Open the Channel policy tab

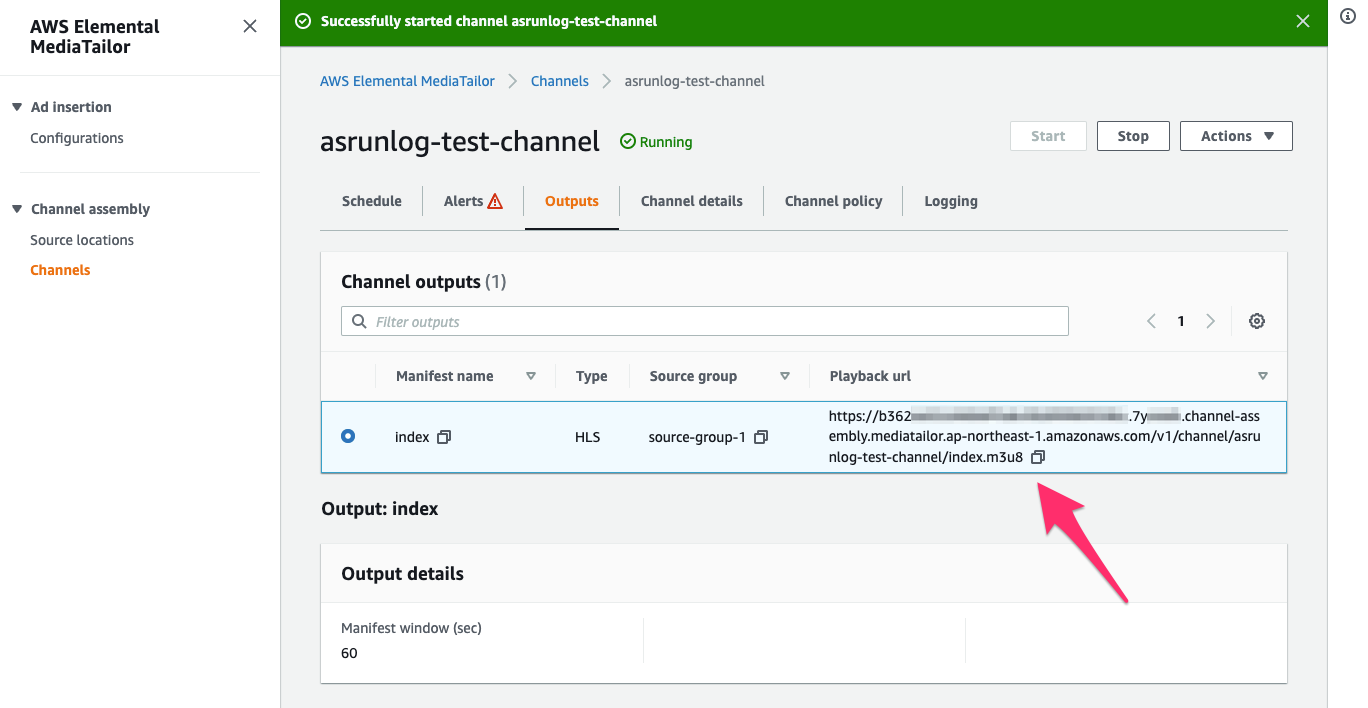point(834,201)
